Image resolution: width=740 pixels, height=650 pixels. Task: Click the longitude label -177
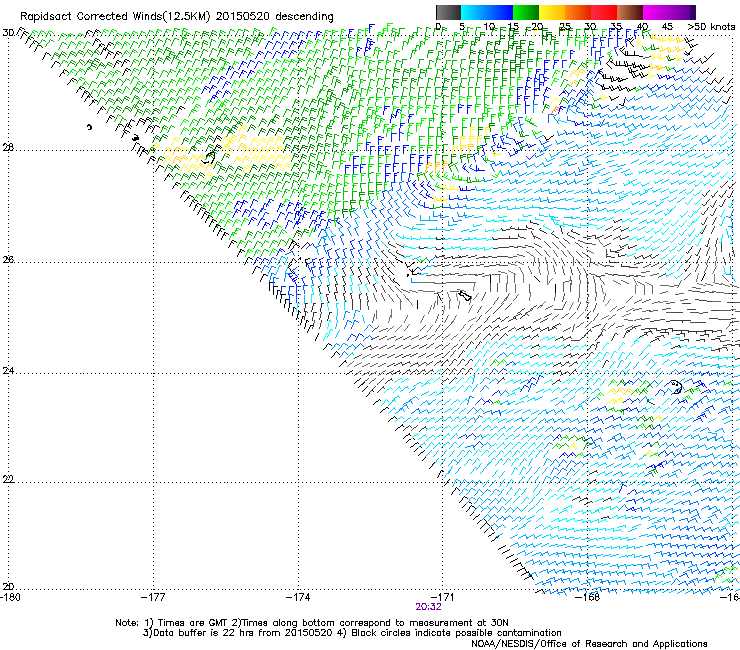pyautogui.click(x=153, y=597)
